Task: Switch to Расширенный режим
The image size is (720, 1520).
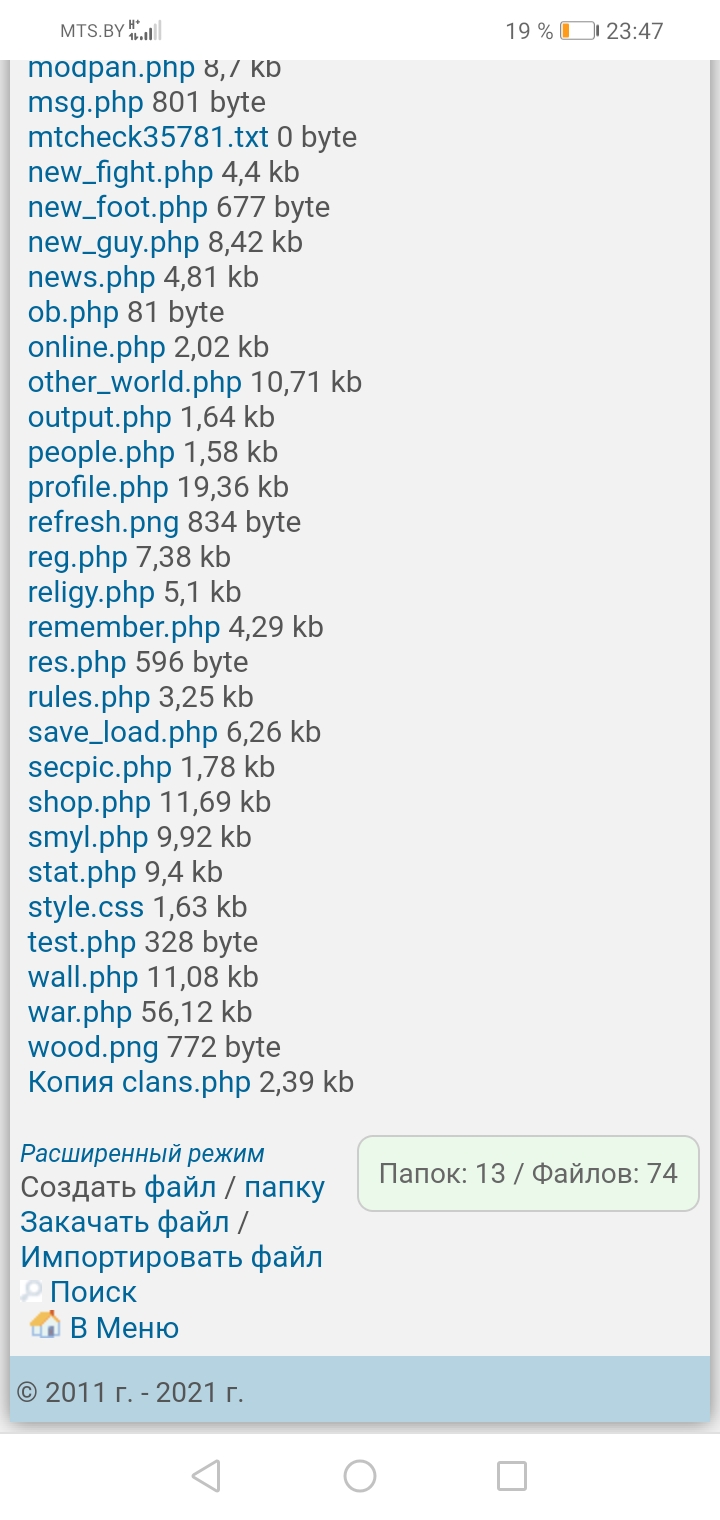Action: coord(142,1153)
